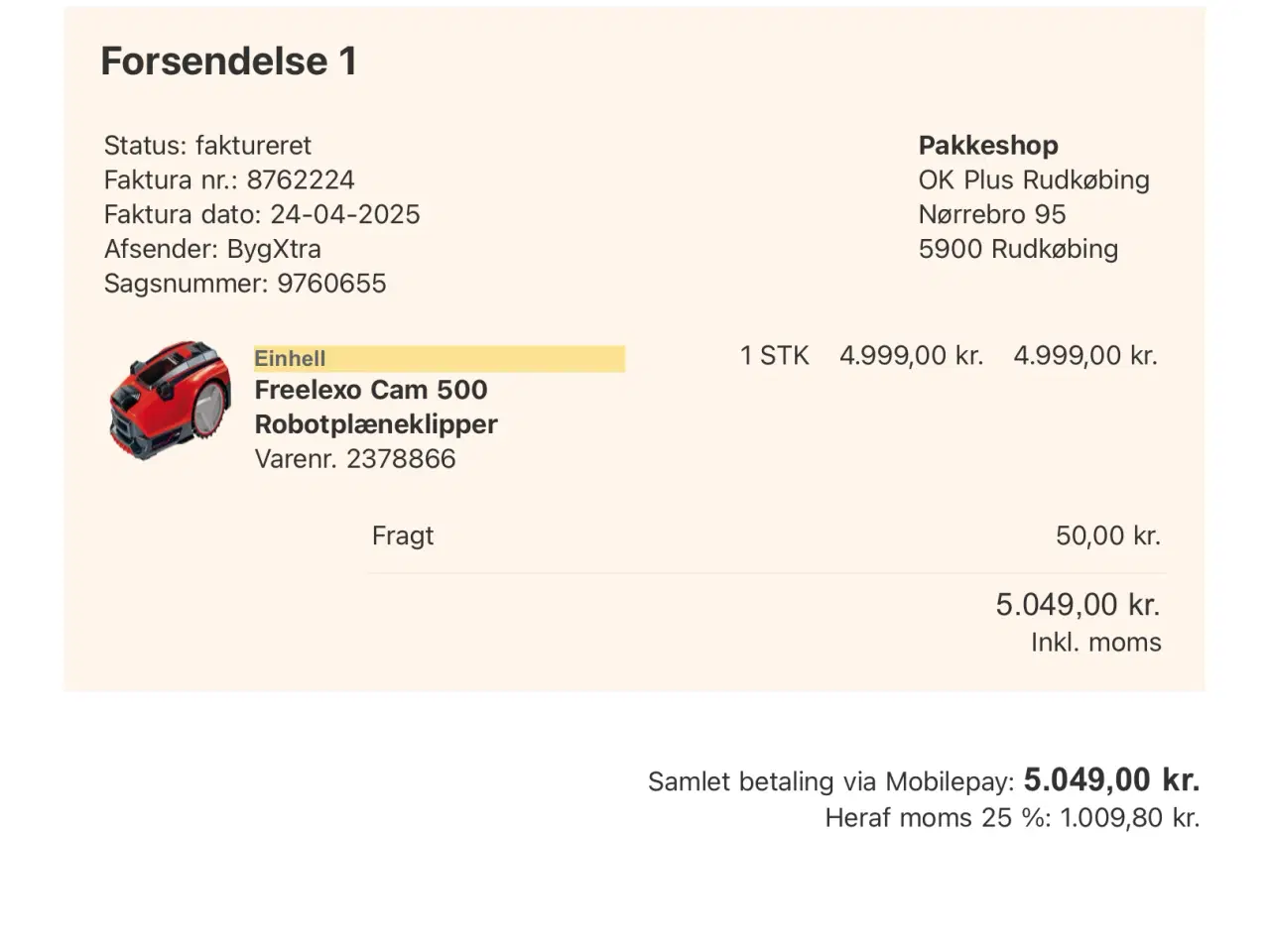Click the Einhell brand label
The image size is (1270, 952).
(x=290, y=359)
